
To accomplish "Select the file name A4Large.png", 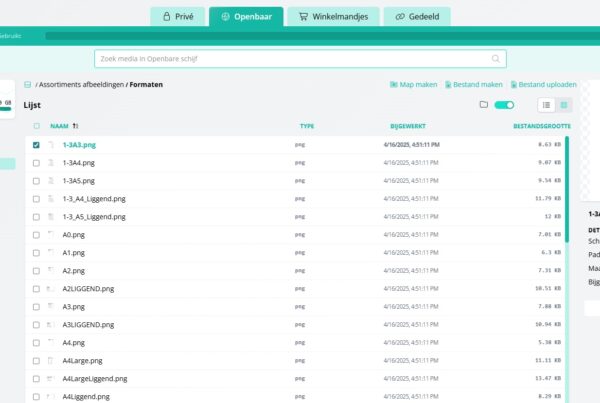I will tap(83, 361).
